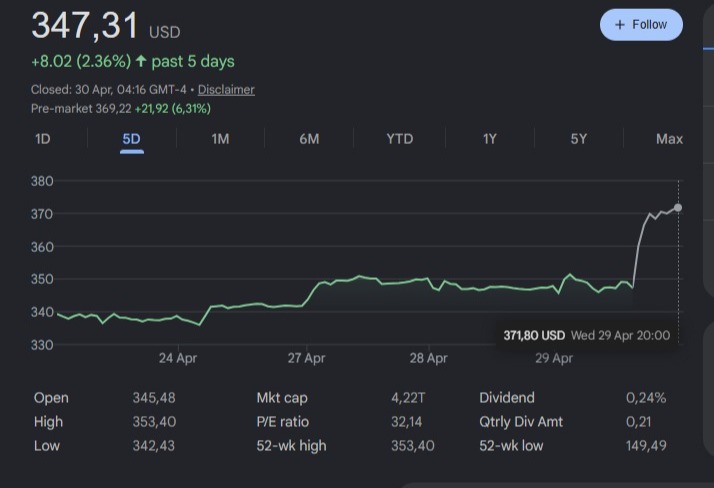The image size is (714, 488).
Task: Click the grey endpoint dot on chart
Action: [678, 207]
